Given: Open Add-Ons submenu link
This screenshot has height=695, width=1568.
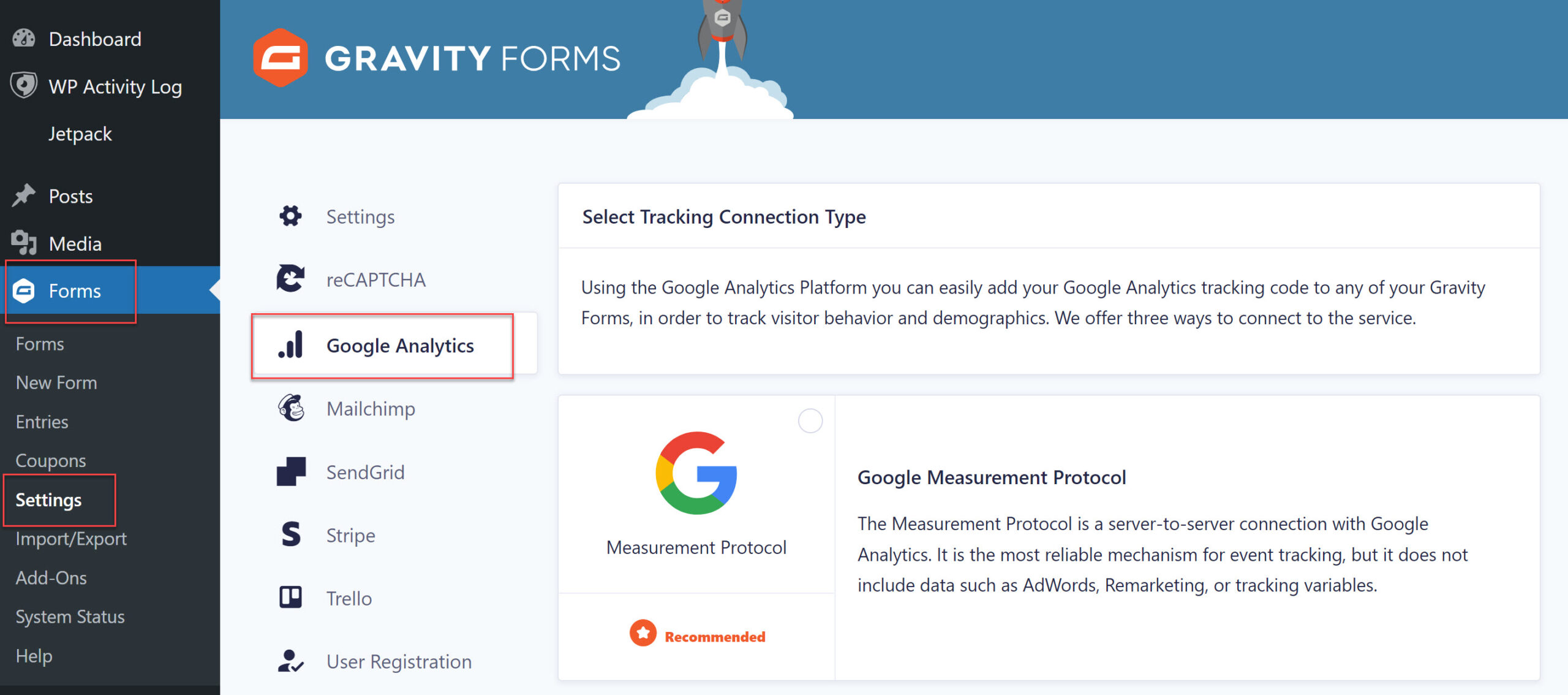Looking at the screenshot, I should point(51,578).
